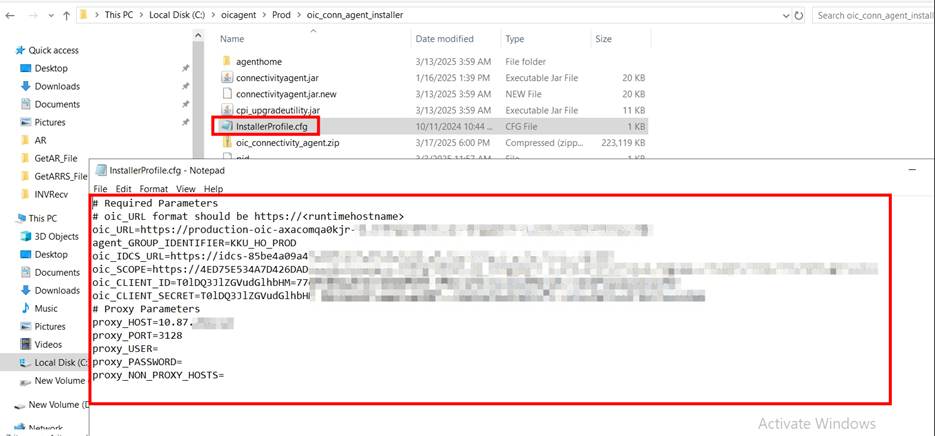Select 'This PC' in the breadcrumb path
This screenshot has height=436, width=935.
click(x=119, y=15)
